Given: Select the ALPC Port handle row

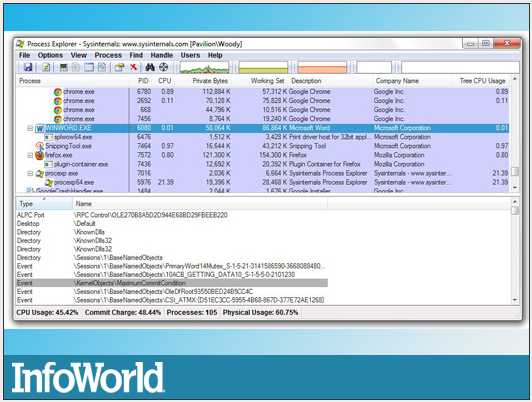Looking at the screenshot, I should [172, 215].
